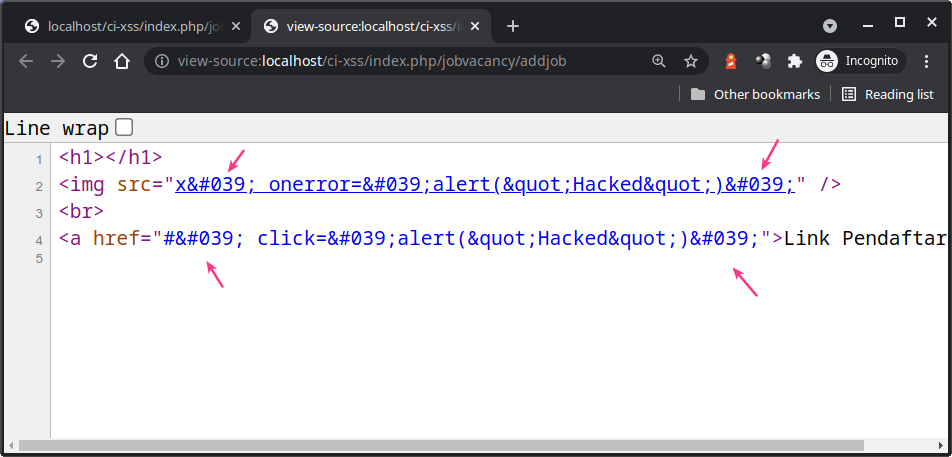952x457 pixels.
Task: Go to the home page icon
Action: [122, 61]
